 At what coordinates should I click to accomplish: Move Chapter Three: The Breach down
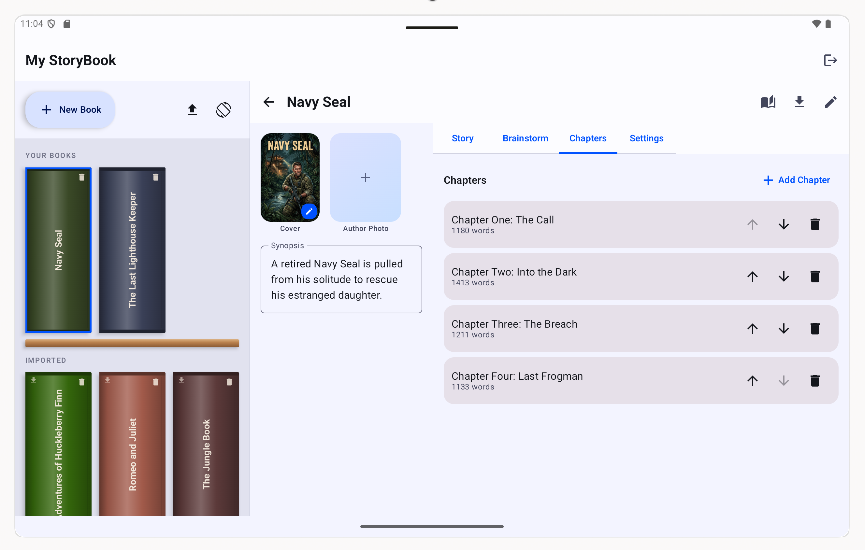pyautogui.click(x=783, y=329)
